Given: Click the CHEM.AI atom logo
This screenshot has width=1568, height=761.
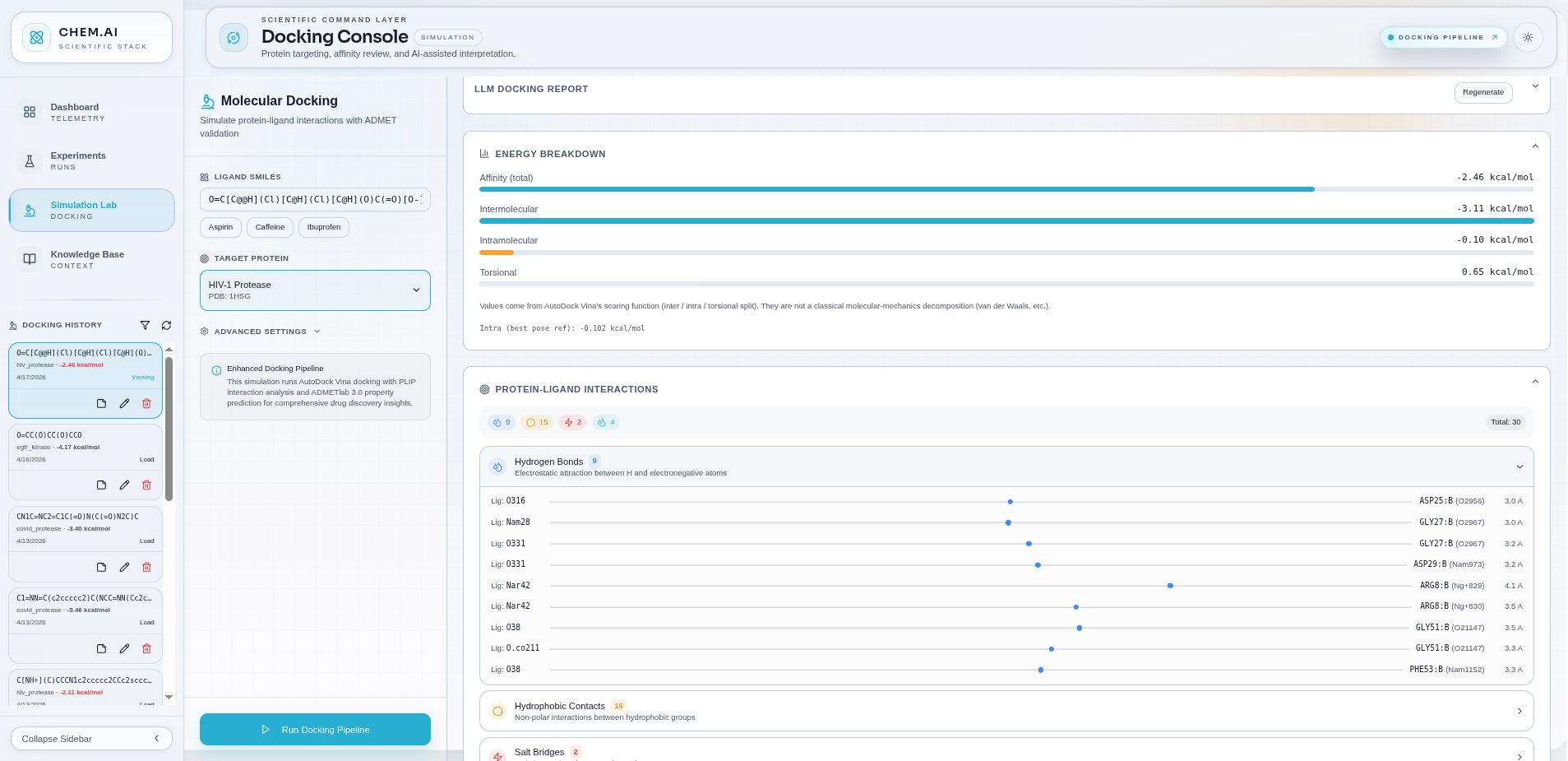Looking at the screenshot, I should pos(36,38).
